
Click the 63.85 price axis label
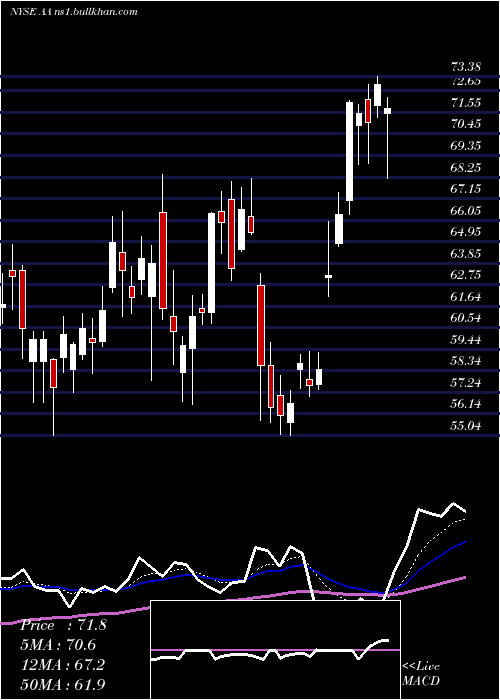(466, 254)
